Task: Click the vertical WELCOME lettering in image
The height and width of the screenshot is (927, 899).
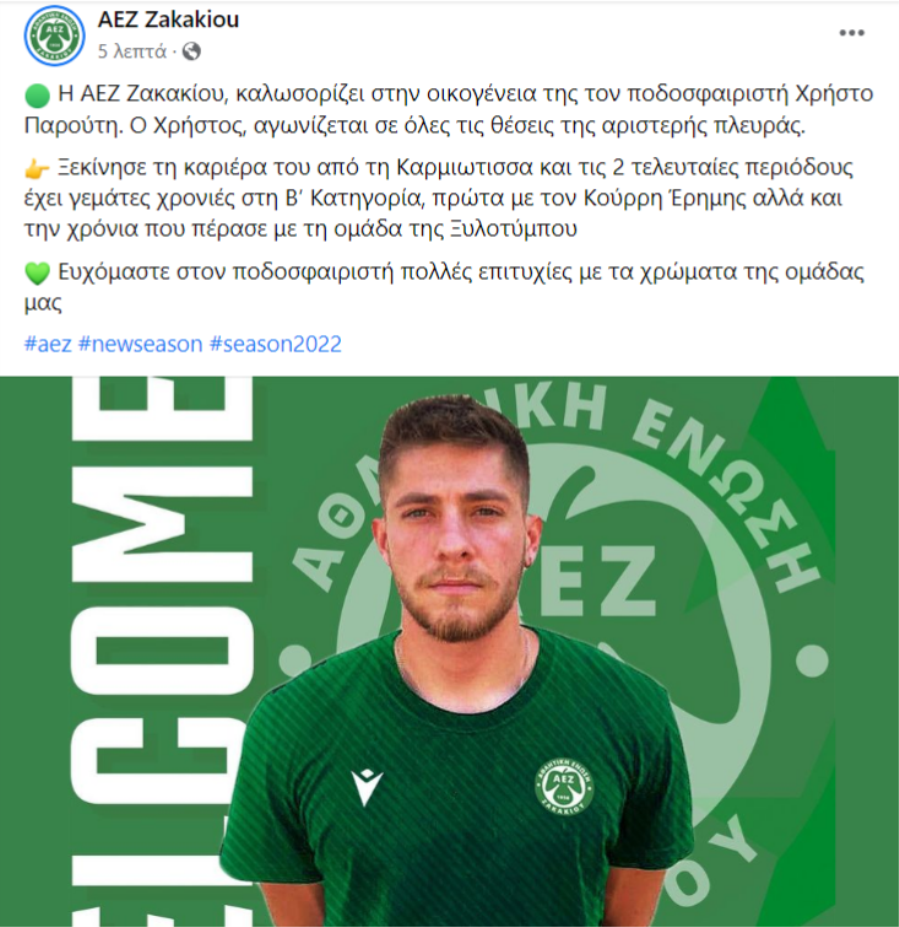Action: pyautogui.click(x=160, y=650)
